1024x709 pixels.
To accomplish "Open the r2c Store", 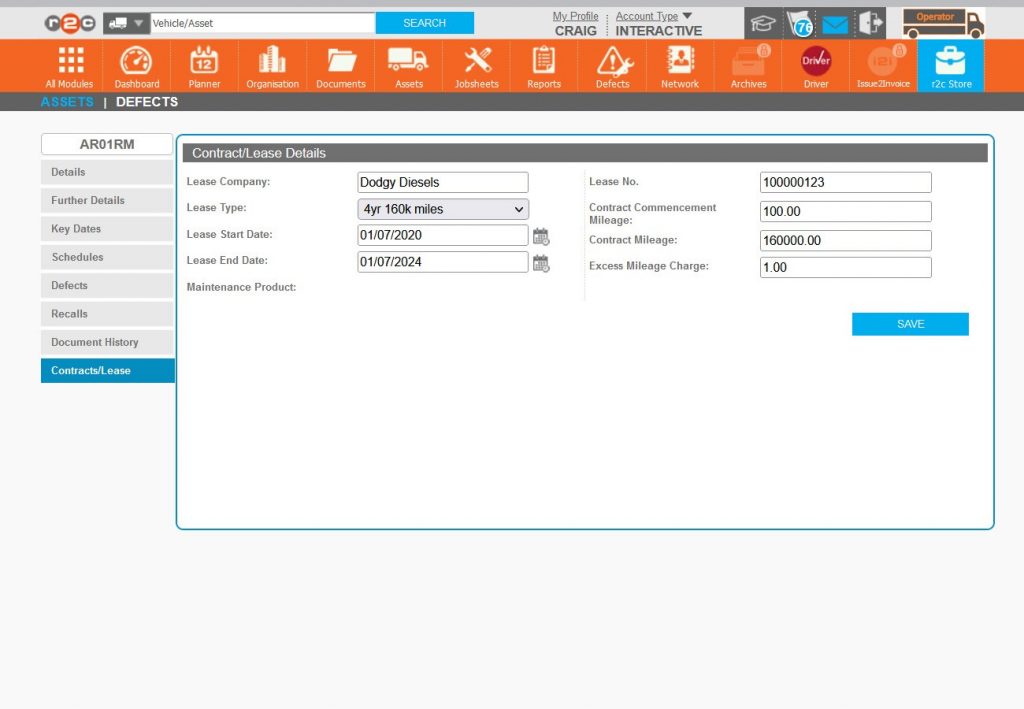I will [949, 65].
